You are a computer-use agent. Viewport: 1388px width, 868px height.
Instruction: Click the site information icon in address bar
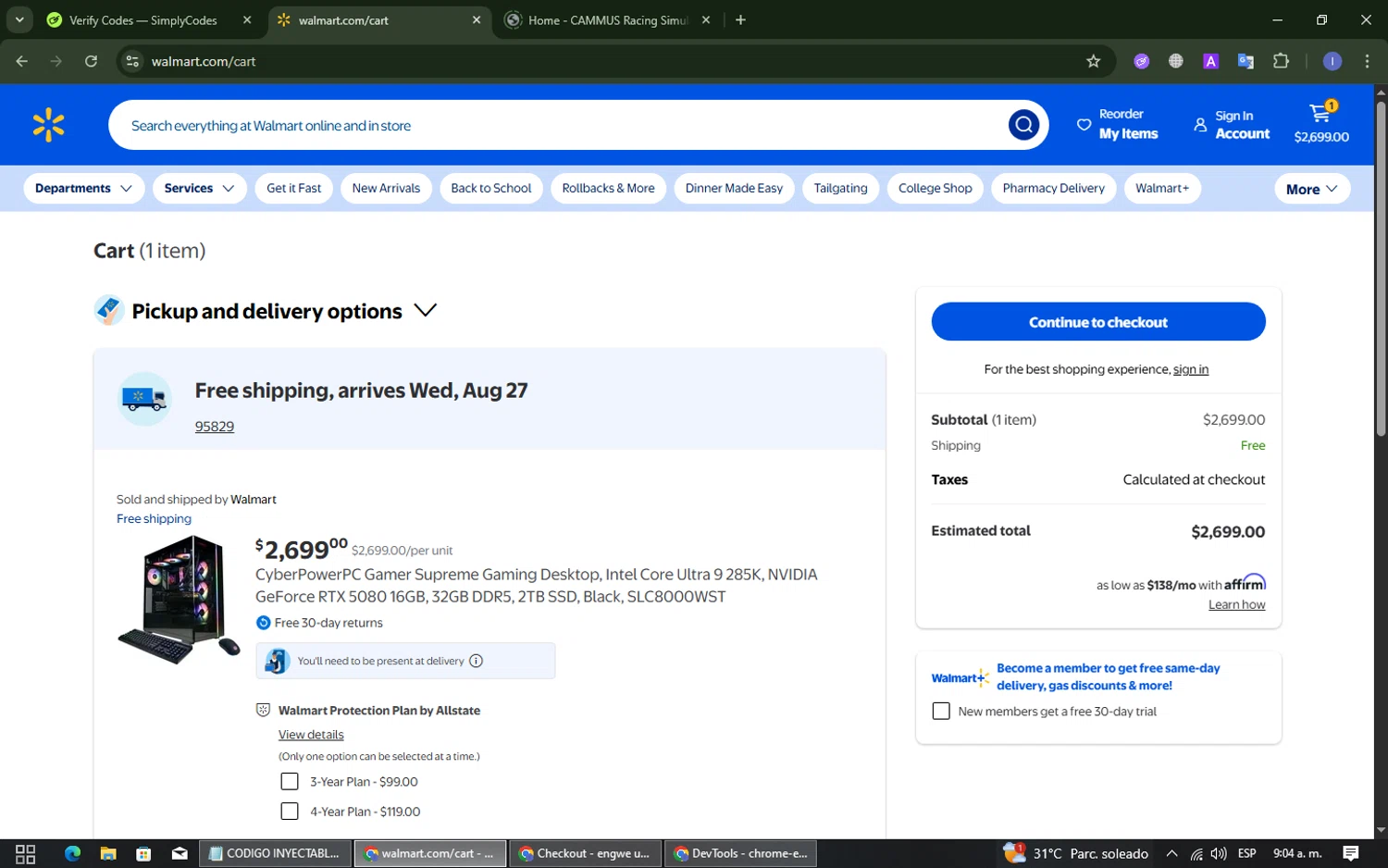tap(132, 61)
